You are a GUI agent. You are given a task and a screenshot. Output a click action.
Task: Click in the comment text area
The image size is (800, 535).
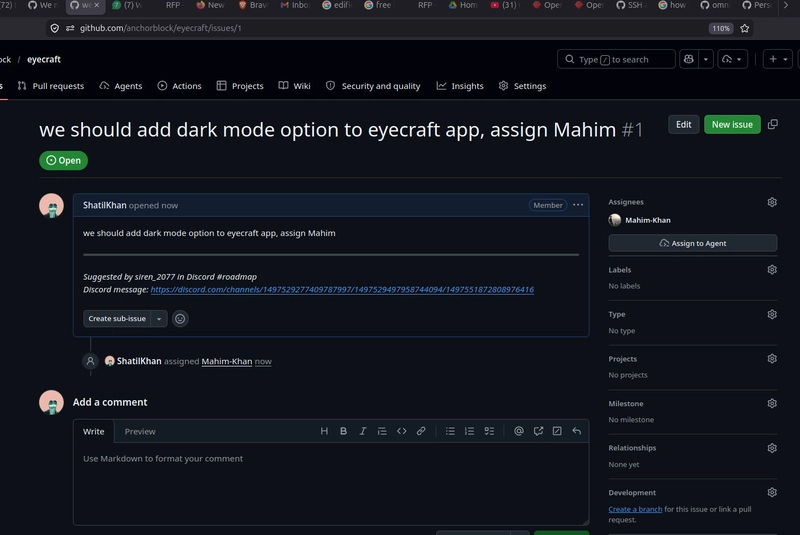pyautogui.click(x=331, y=483)
